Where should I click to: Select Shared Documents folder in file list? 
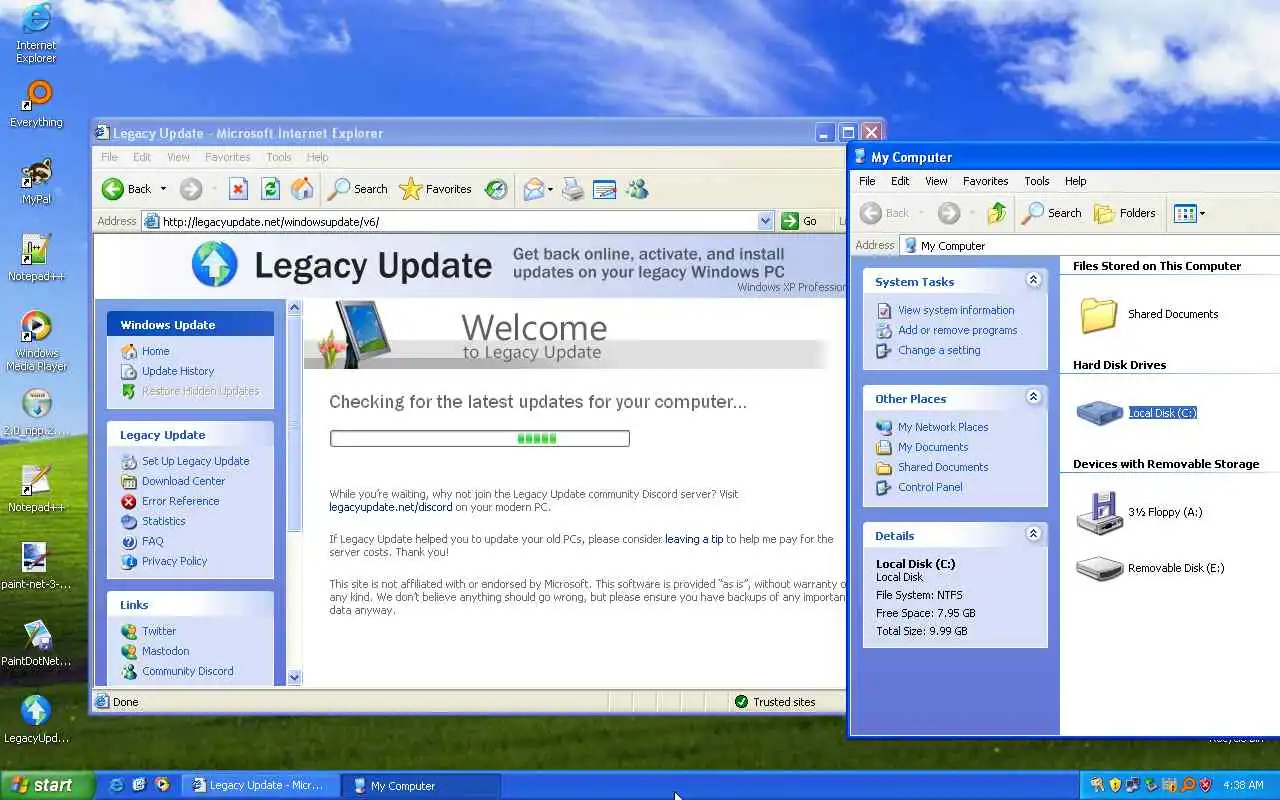[x=1149, y=314]
